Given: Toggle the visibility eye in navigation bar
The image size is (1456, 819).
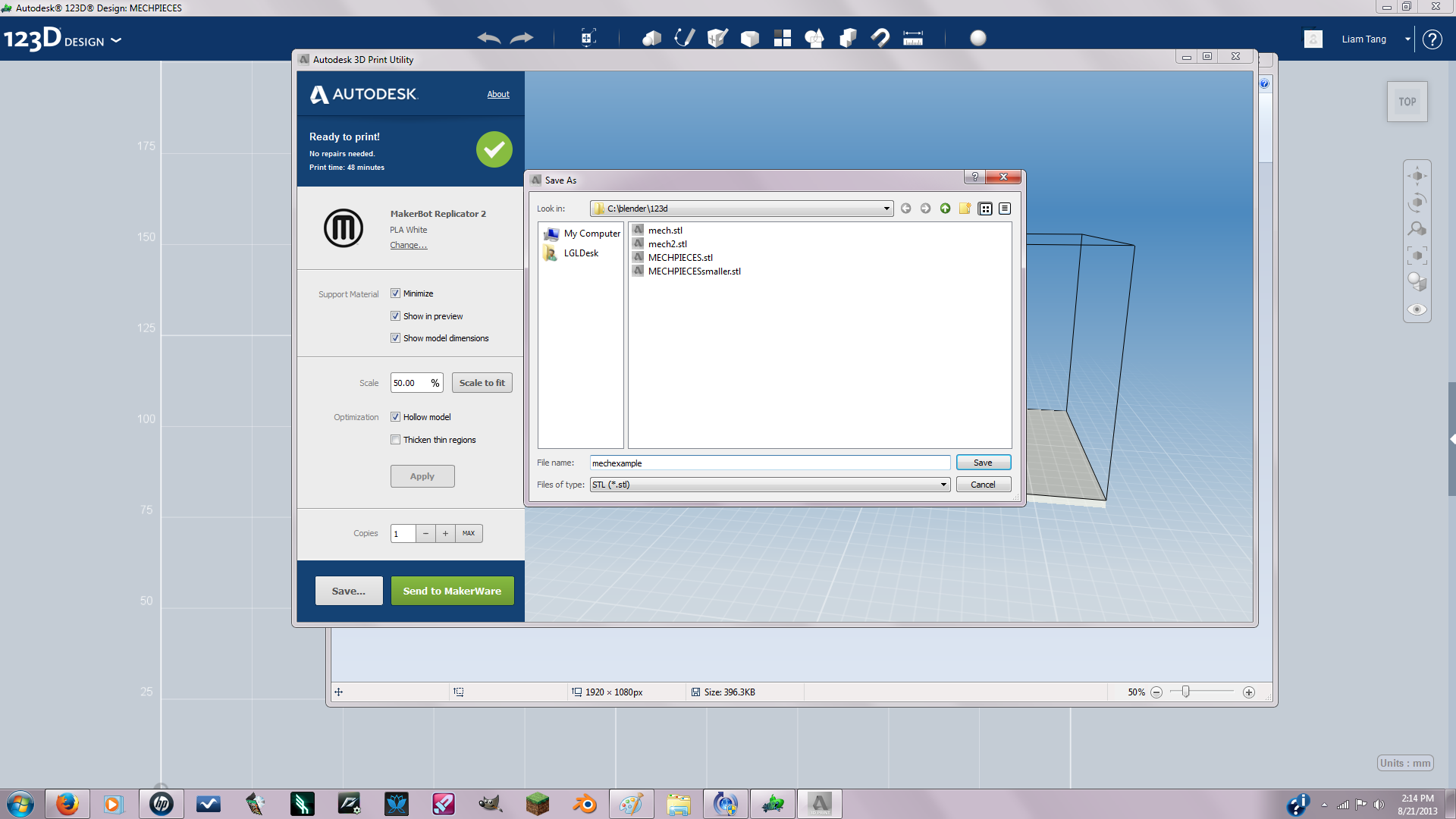Looking at the screenshot, I should point(1417,309).
